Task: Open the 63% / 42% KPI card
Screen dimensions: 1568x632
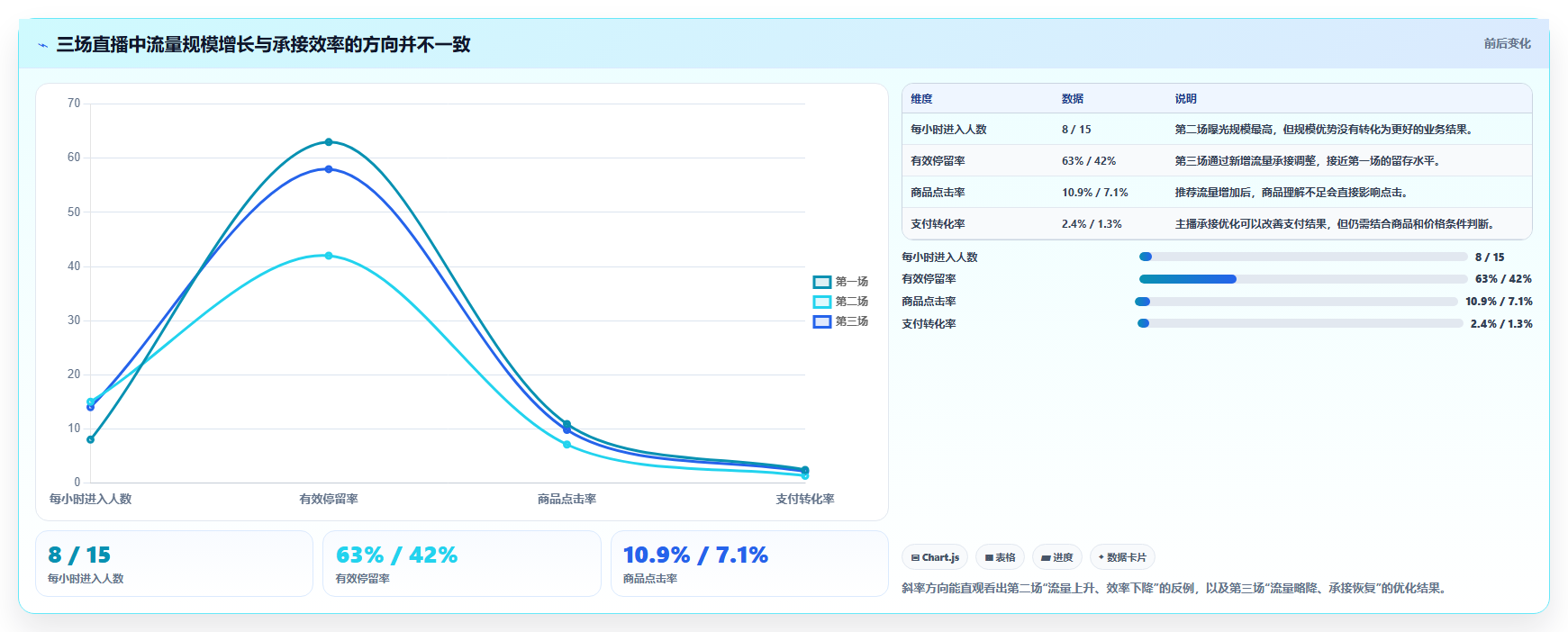Action: coord(461,564)
